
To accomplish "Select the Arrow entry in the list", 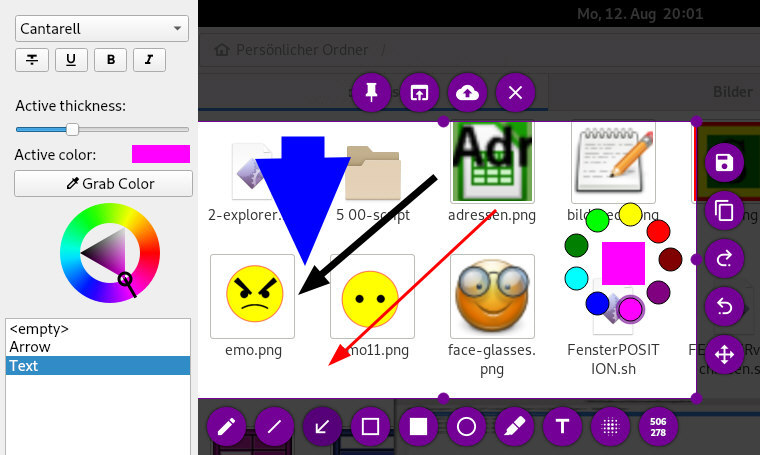I will [30, 347].
